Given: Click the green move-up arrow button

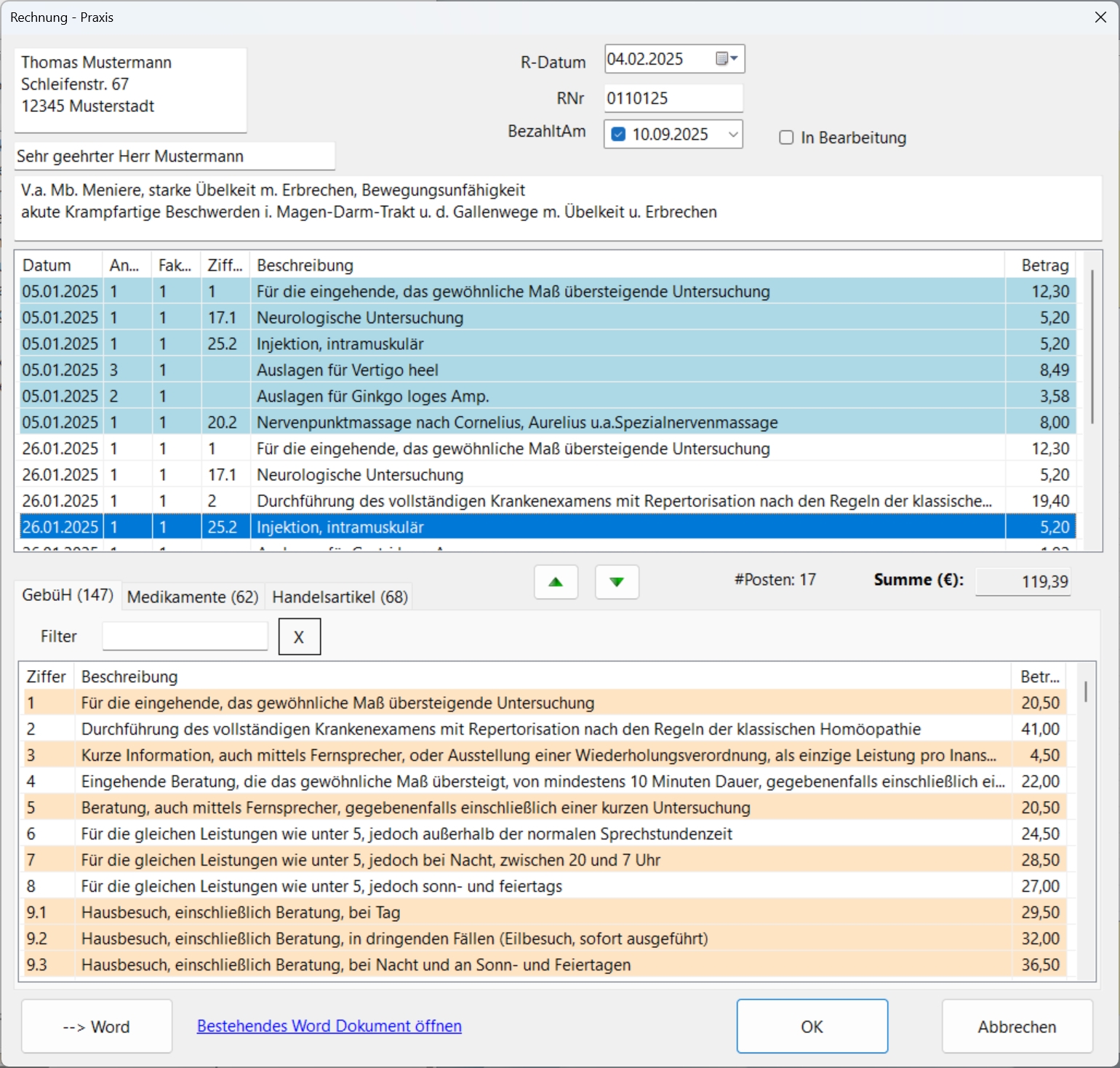Looking at the screenshot, I should (556, 582).
